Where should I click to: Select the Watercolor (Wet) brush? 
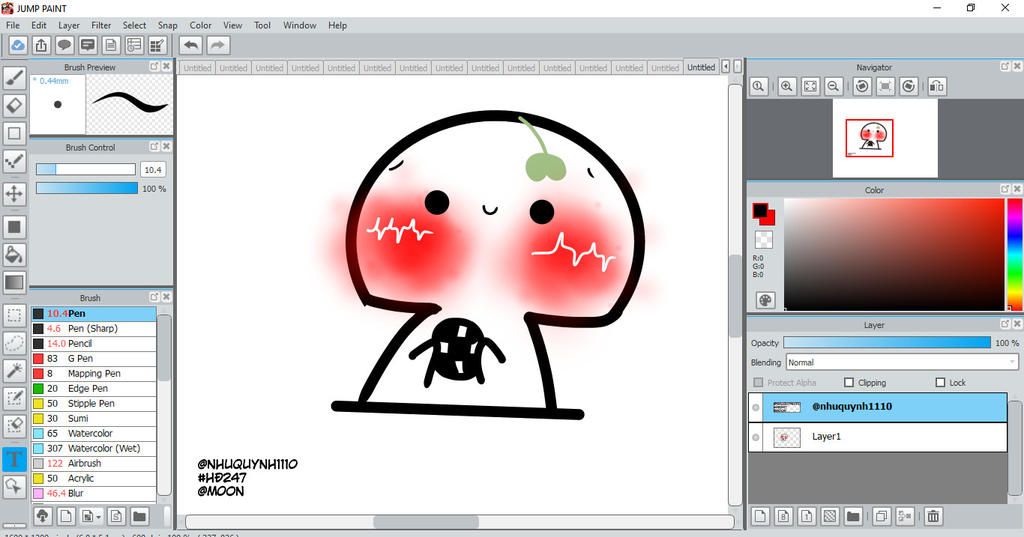coord(94,448)
